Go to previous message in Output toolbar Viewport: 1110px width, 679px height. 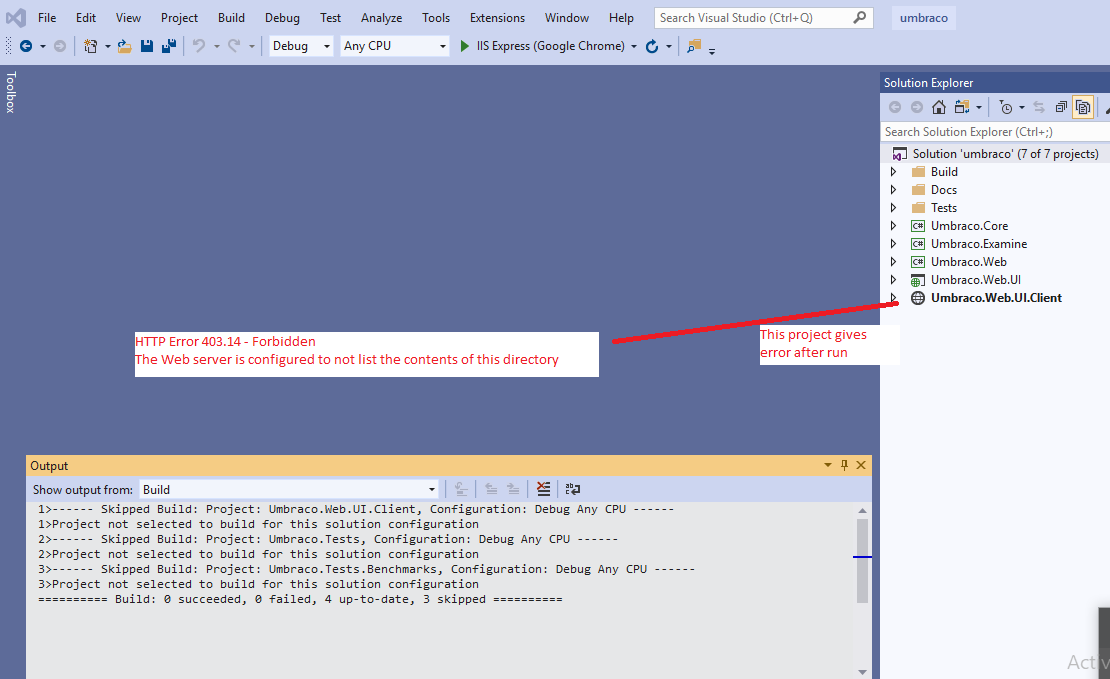click(x=491, y=489)
